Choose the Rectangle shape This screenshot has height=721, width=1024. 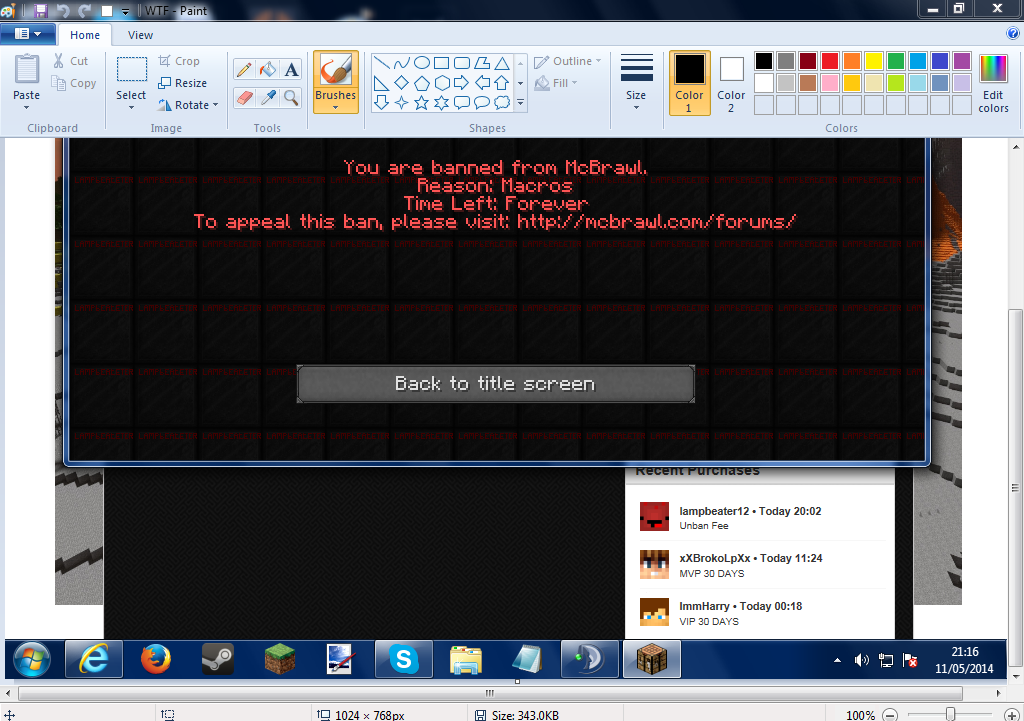441,63
